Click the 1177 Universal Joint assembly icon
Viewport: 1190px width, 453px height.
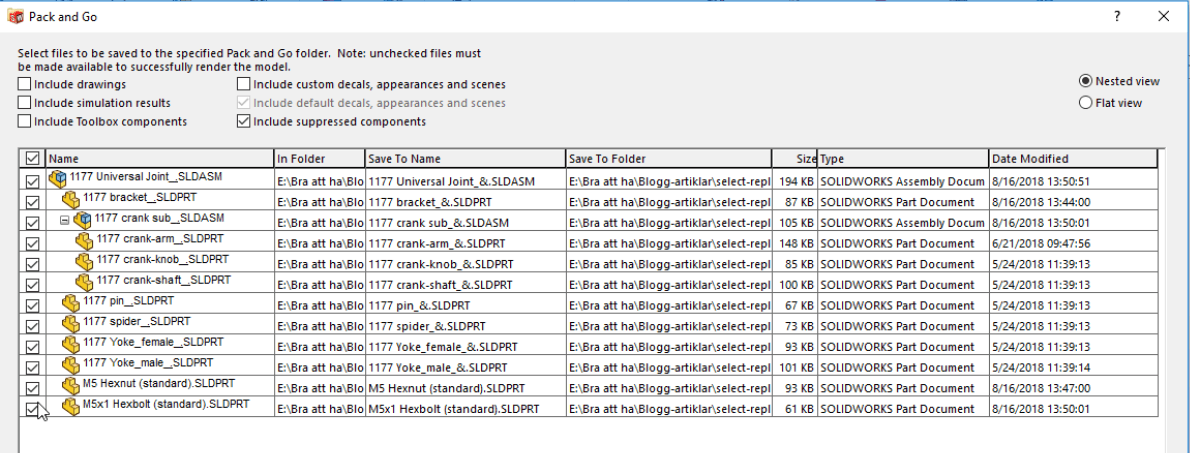tap(57, 179)
